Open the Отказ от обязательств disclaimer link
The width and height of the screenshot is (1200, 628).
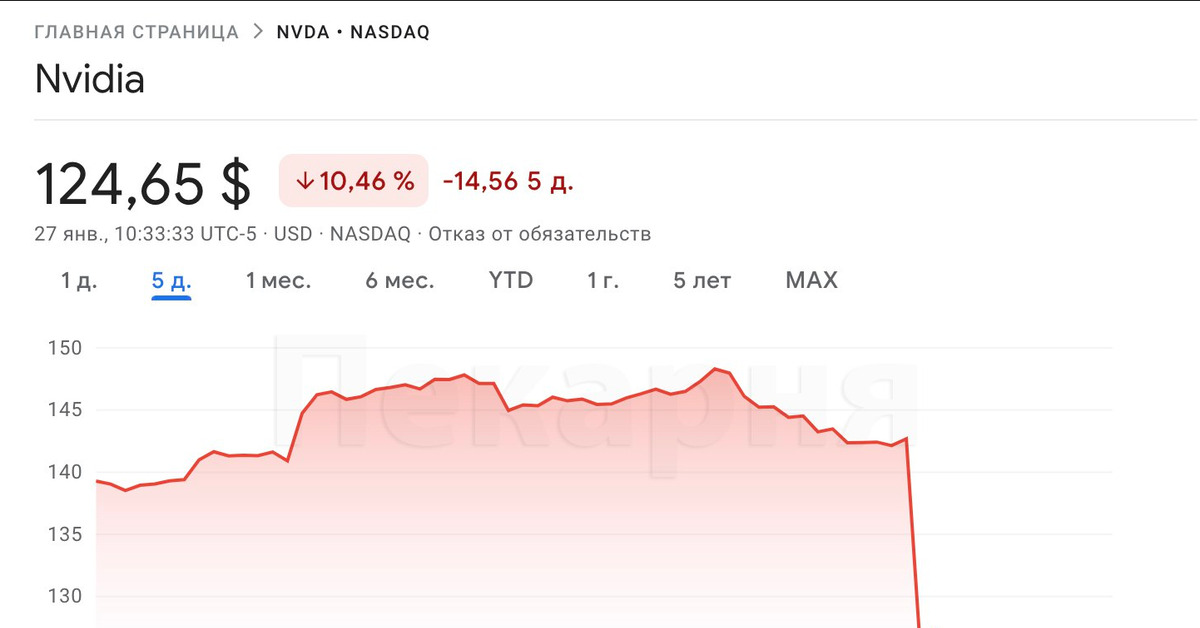(x=540, y=234)
